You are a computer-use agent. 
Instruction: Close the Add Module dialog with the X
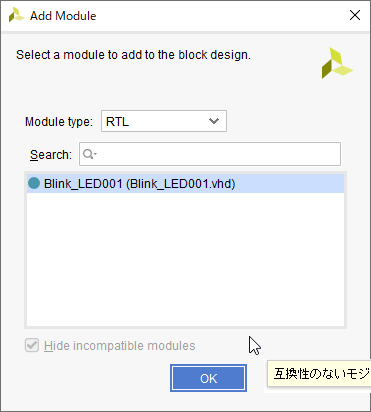[x=355, y=15]
